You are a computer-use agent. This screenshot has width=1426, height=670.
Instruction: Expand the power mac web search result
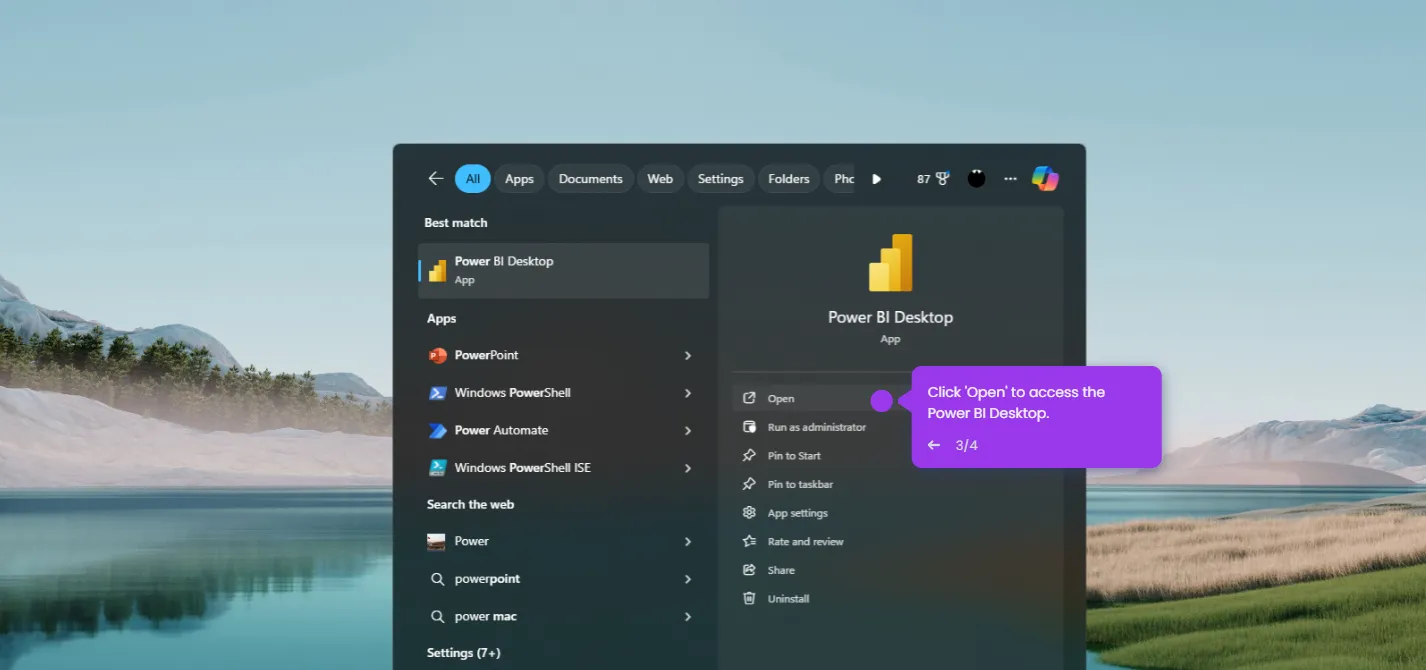[x=688, y=616]
